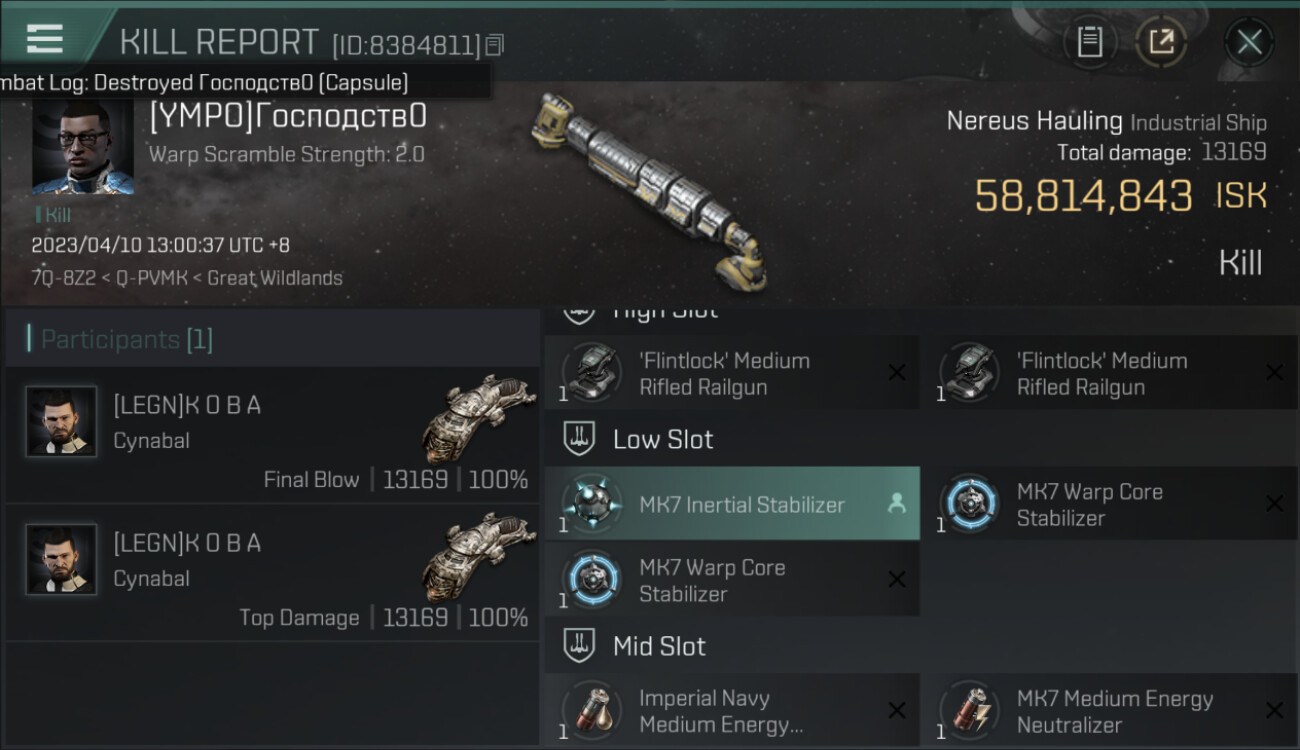1300x750 pixels.
Task: Click person icon on Inertial Stabilizer row
Action: (896, 504)
